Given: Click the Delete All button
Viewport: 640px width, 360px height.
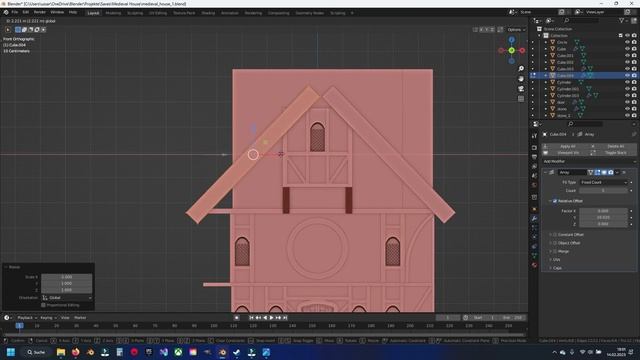Looking at the screenshot, I should pyautogui.click(x=613, y=146).
